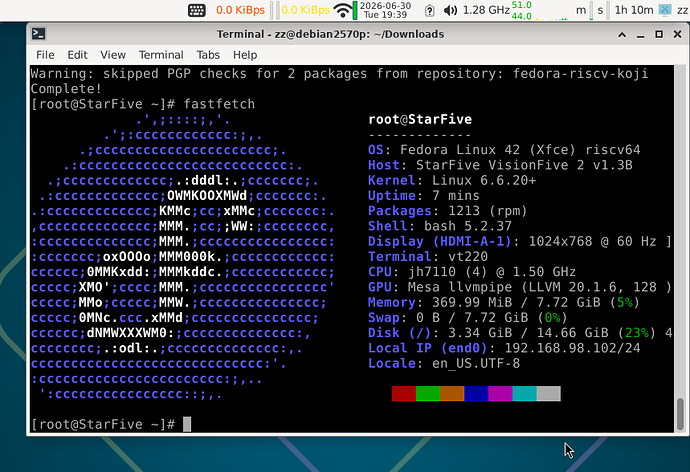Click the cursor at the bottom shell prompt
The height and width of the screenshot is (472, 690).
click(187, 424)
